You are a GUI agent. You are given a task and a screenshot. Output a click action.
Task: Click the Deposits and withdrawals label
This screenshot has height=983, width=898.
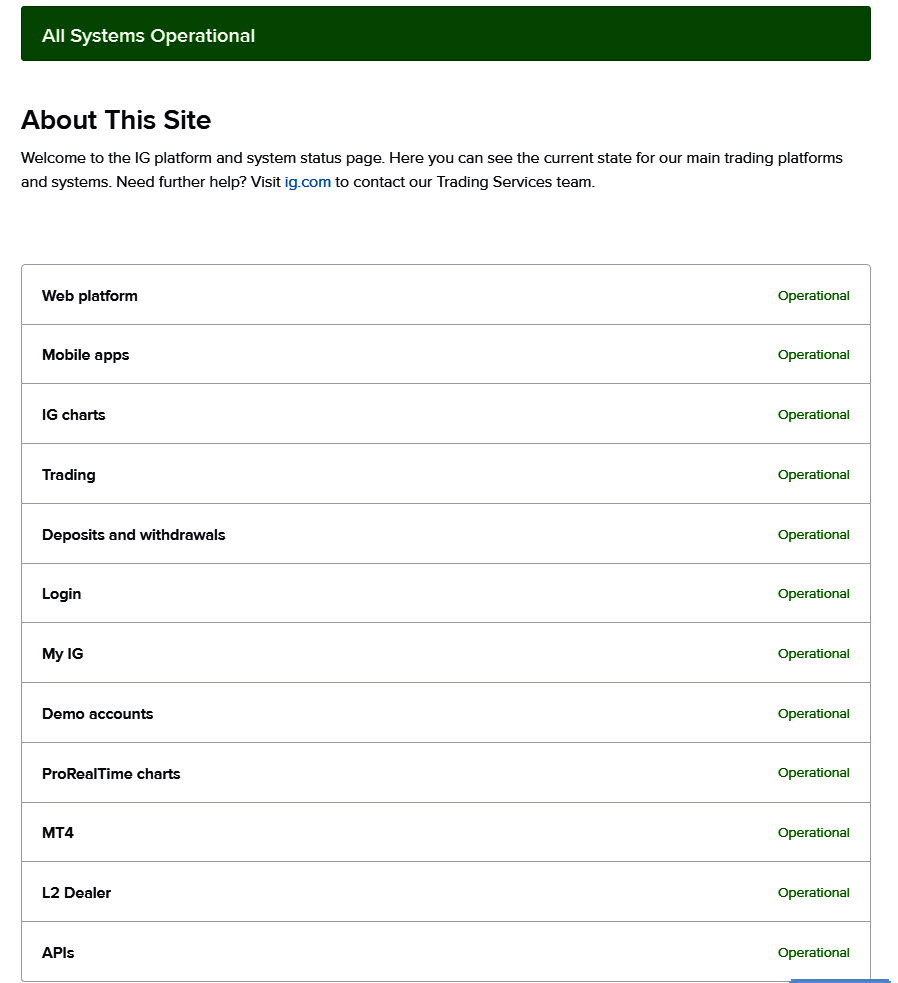[134, 535]
